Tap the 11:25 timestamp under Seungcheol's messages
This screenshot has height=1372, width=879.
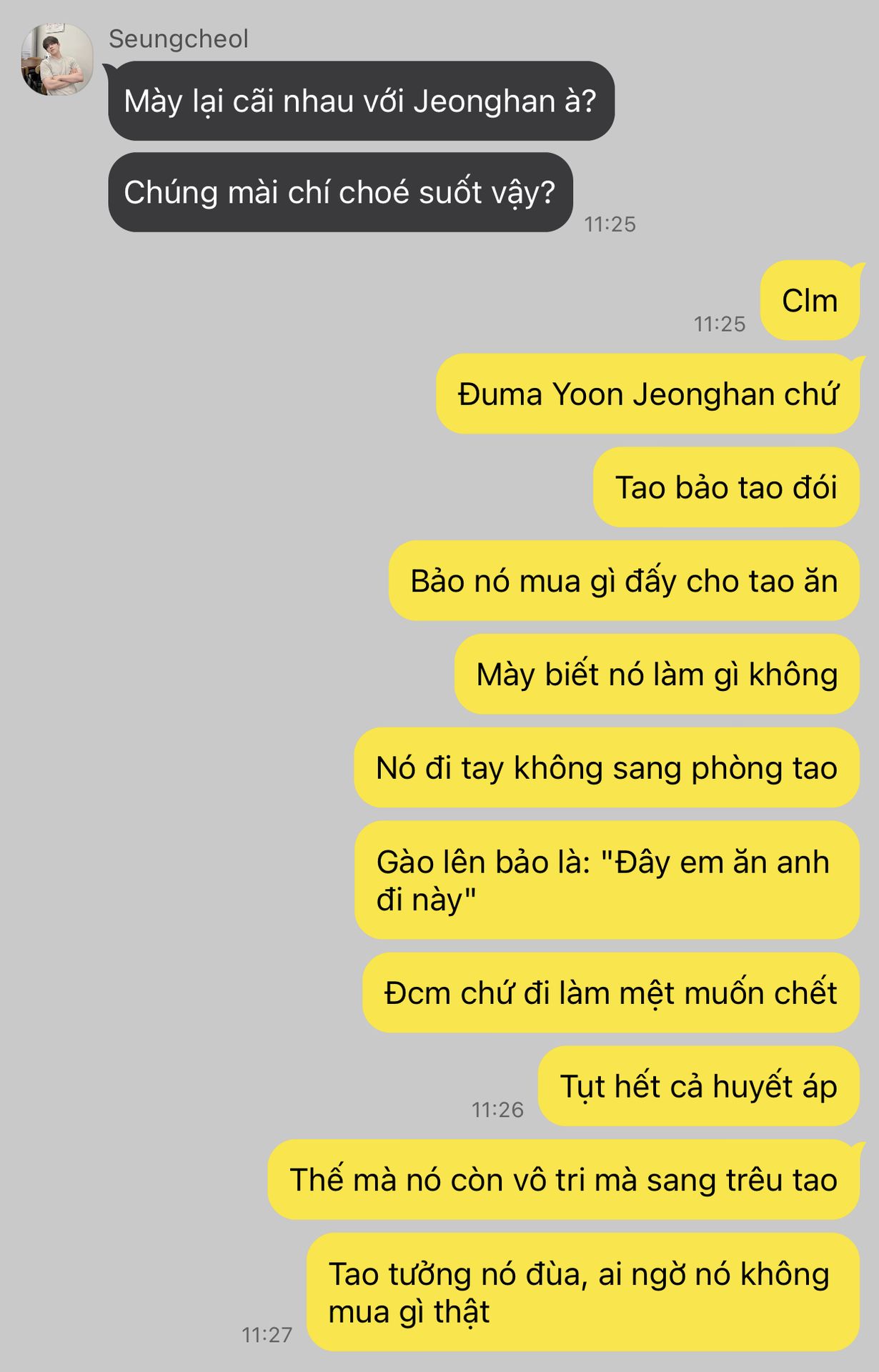tap(610, 224)
